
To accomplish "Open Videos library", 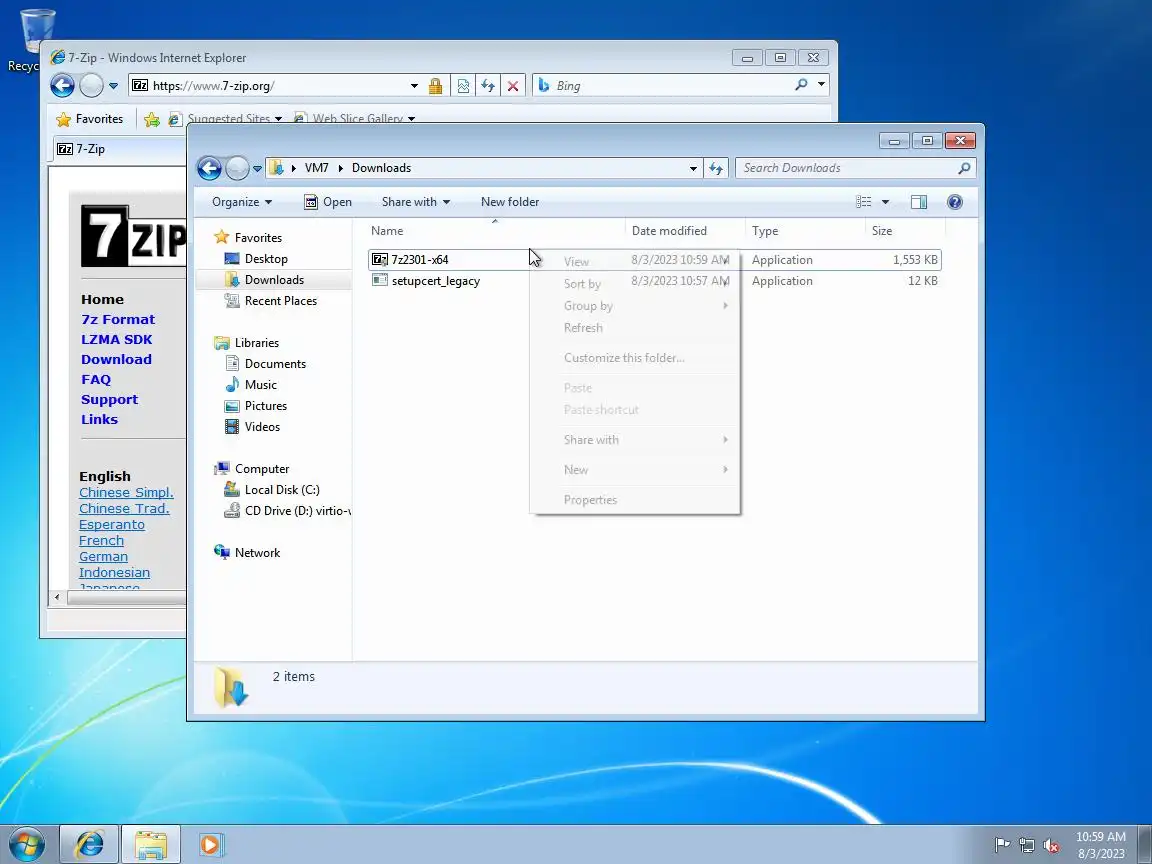I will point(262,427).
